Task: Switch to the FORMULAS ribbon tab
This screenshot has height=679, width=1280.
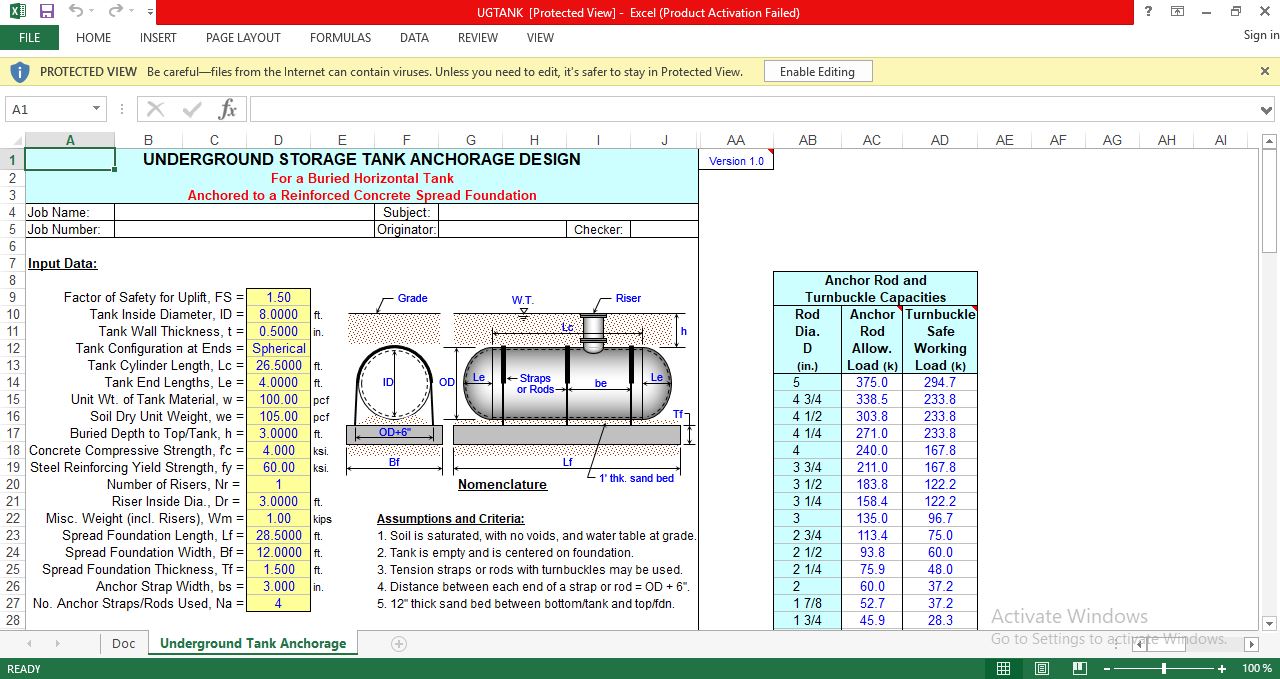Action: pyautogui.click(x=340, y=38)
